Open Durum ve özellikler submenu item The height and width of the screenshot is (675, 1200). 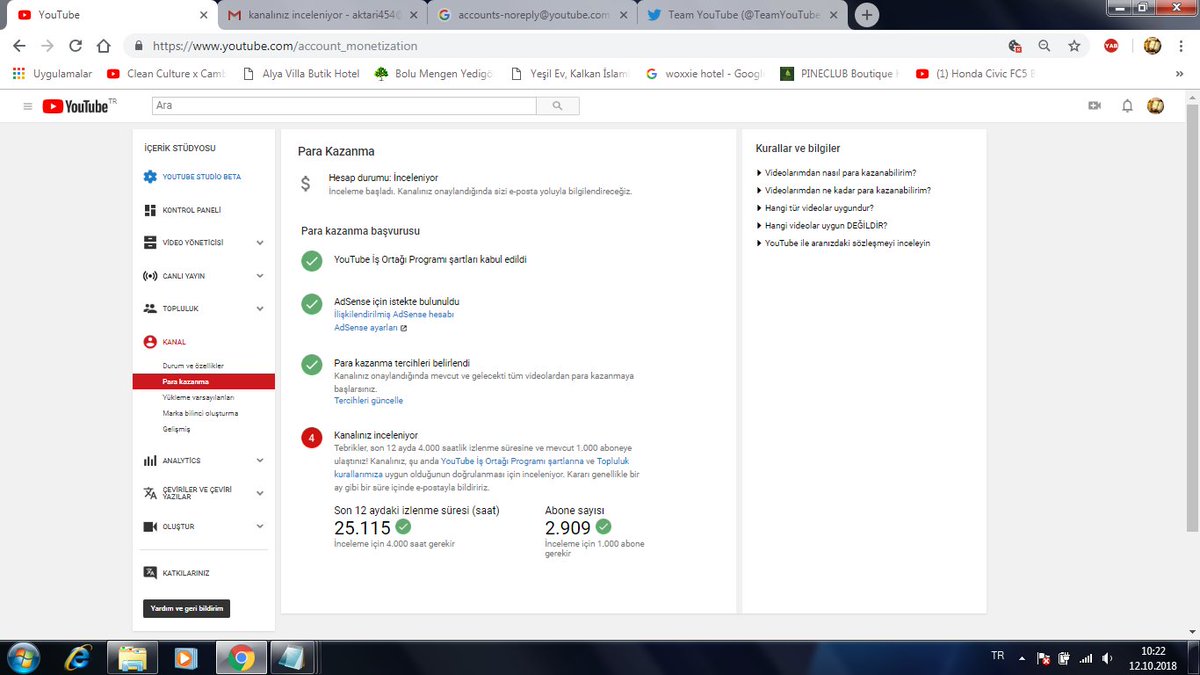193,366
